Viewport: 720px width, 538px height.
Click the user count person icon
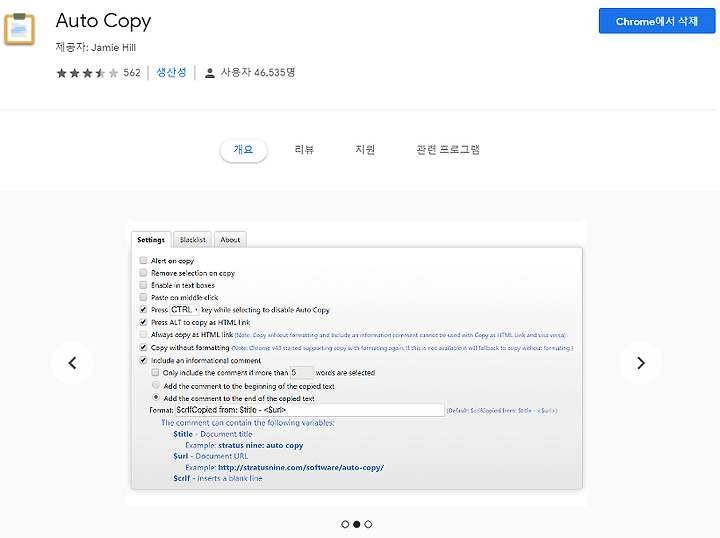209,73
